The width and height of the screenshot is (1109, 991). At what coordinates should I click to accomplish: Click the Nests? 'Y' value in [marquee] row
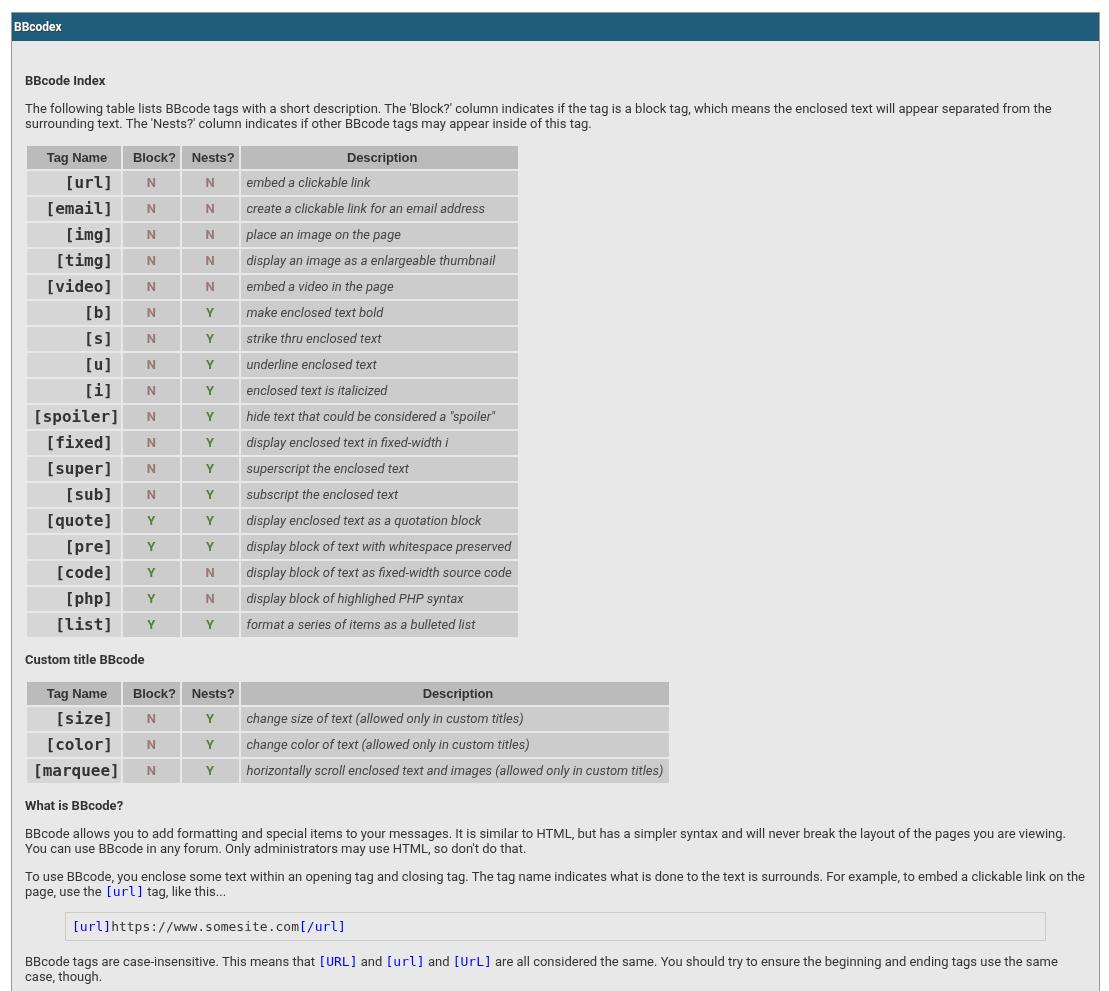tap(210, 771)
